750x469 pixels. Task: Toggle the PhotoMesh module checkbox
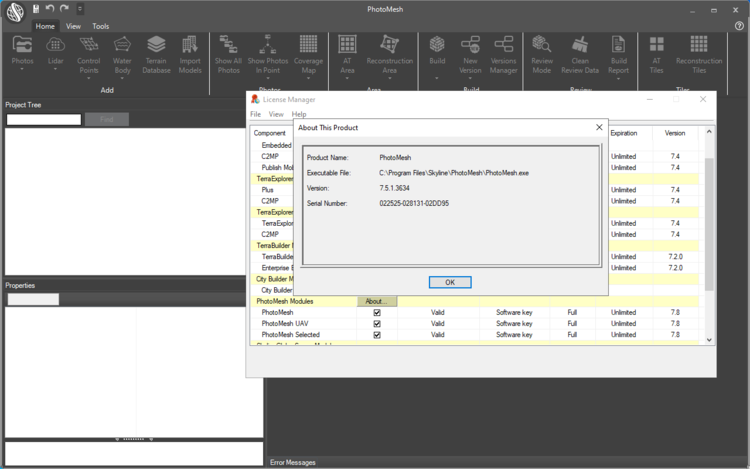(377, 312)
